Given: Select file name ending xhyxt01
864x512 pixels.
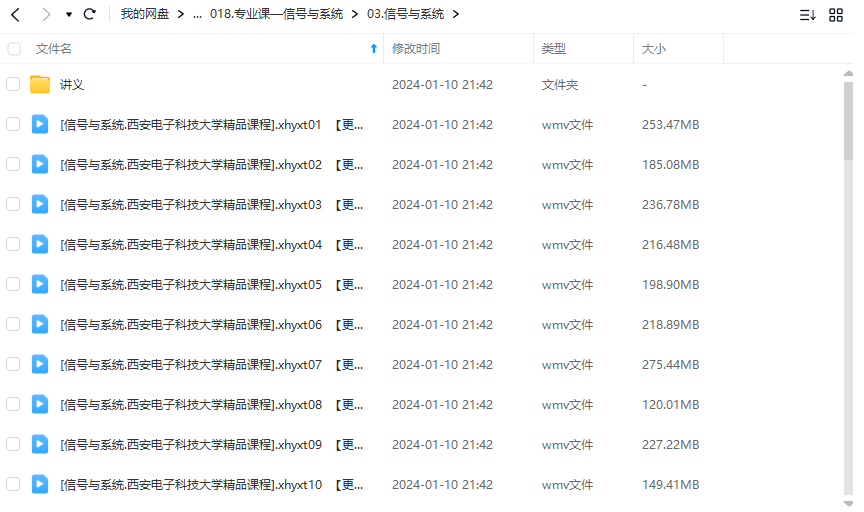Looking at the screenshot, I should point(212,125).
